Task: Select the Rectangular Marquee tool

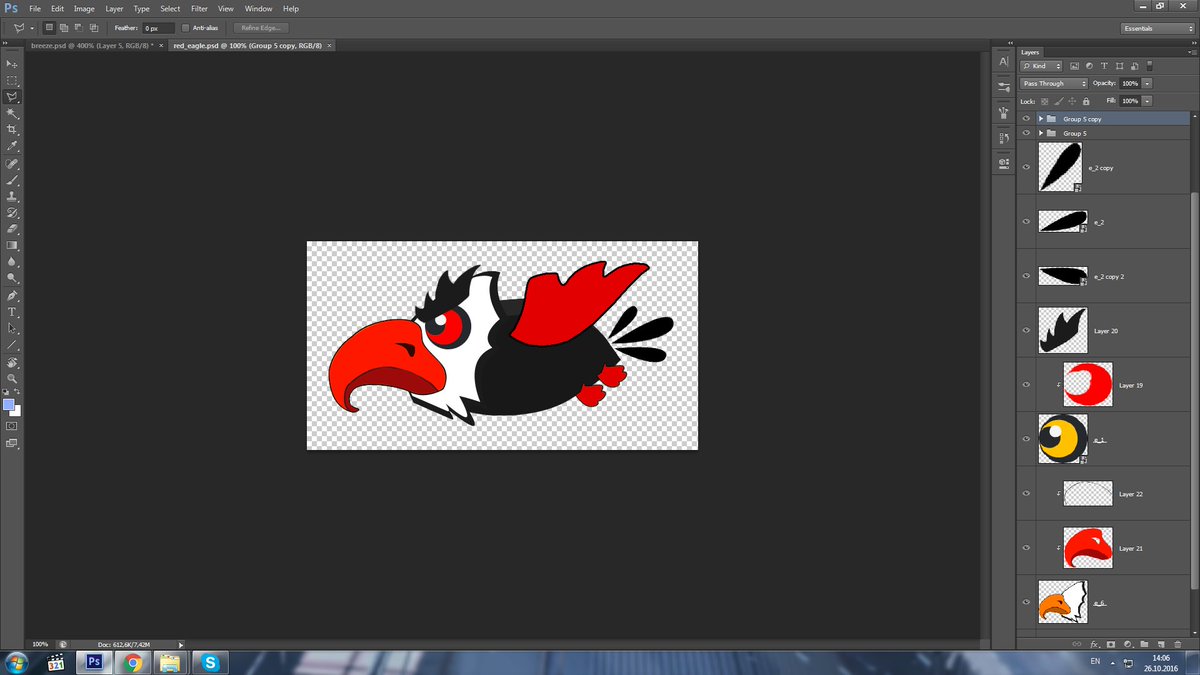Action: click(13, 80)
